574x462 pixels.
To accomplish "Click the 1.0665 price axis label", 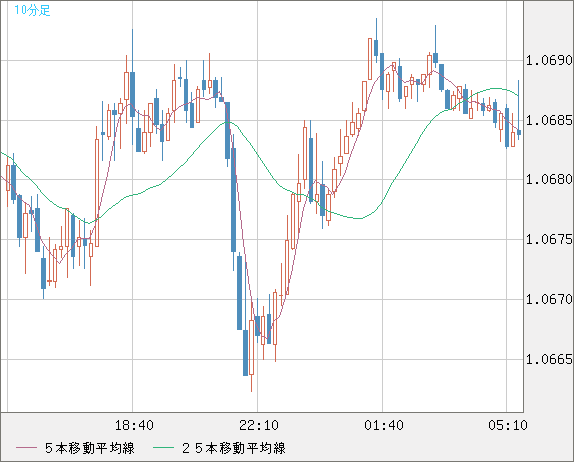I will coord(549,359).
